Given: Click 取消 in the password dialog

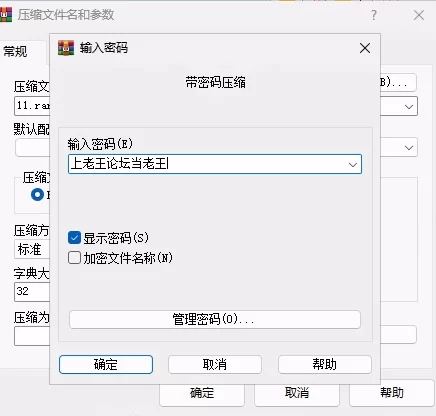Looking at the screenshot, I should point(215,364).
